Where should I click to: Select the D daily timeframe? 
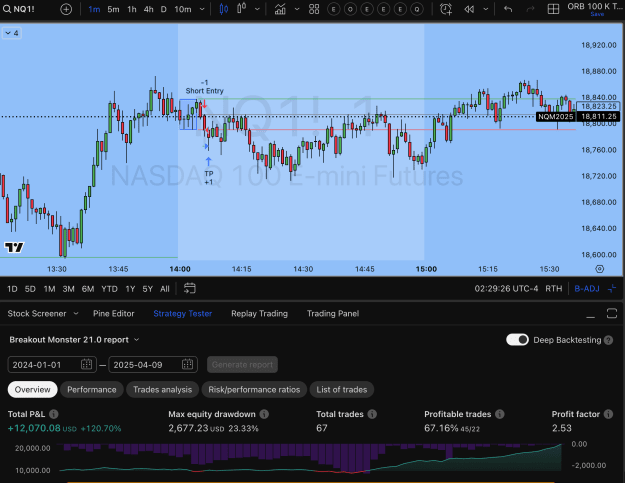[163, 9]
